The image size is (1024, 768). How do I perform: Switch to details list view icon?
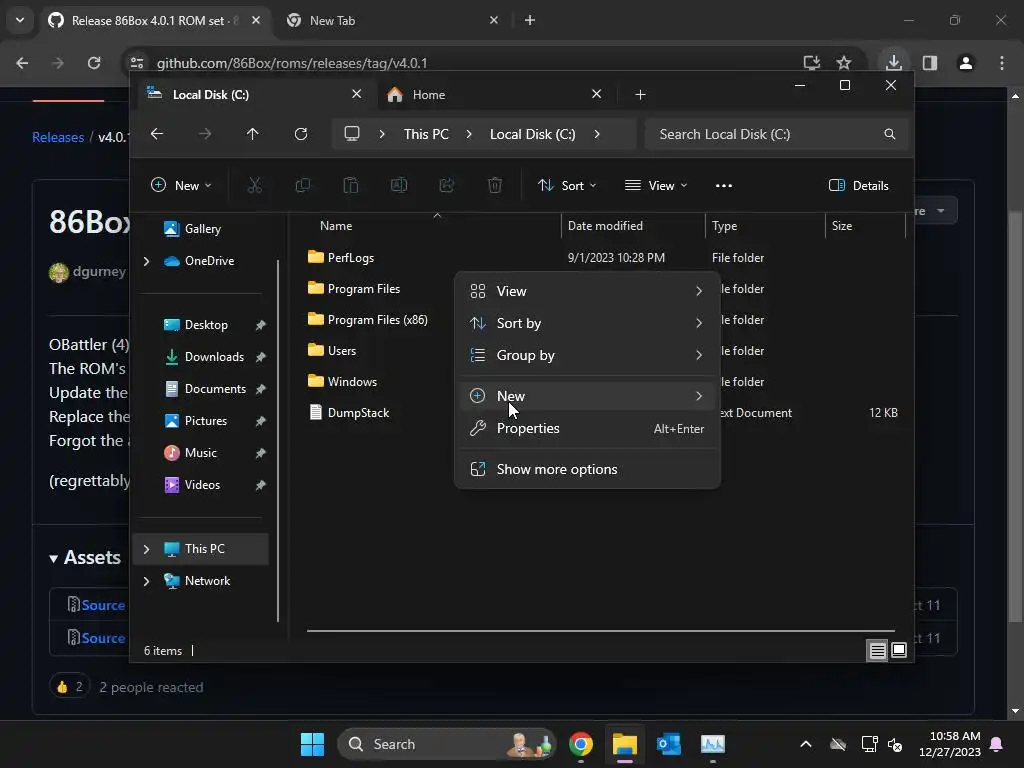(x=877, y=650)
